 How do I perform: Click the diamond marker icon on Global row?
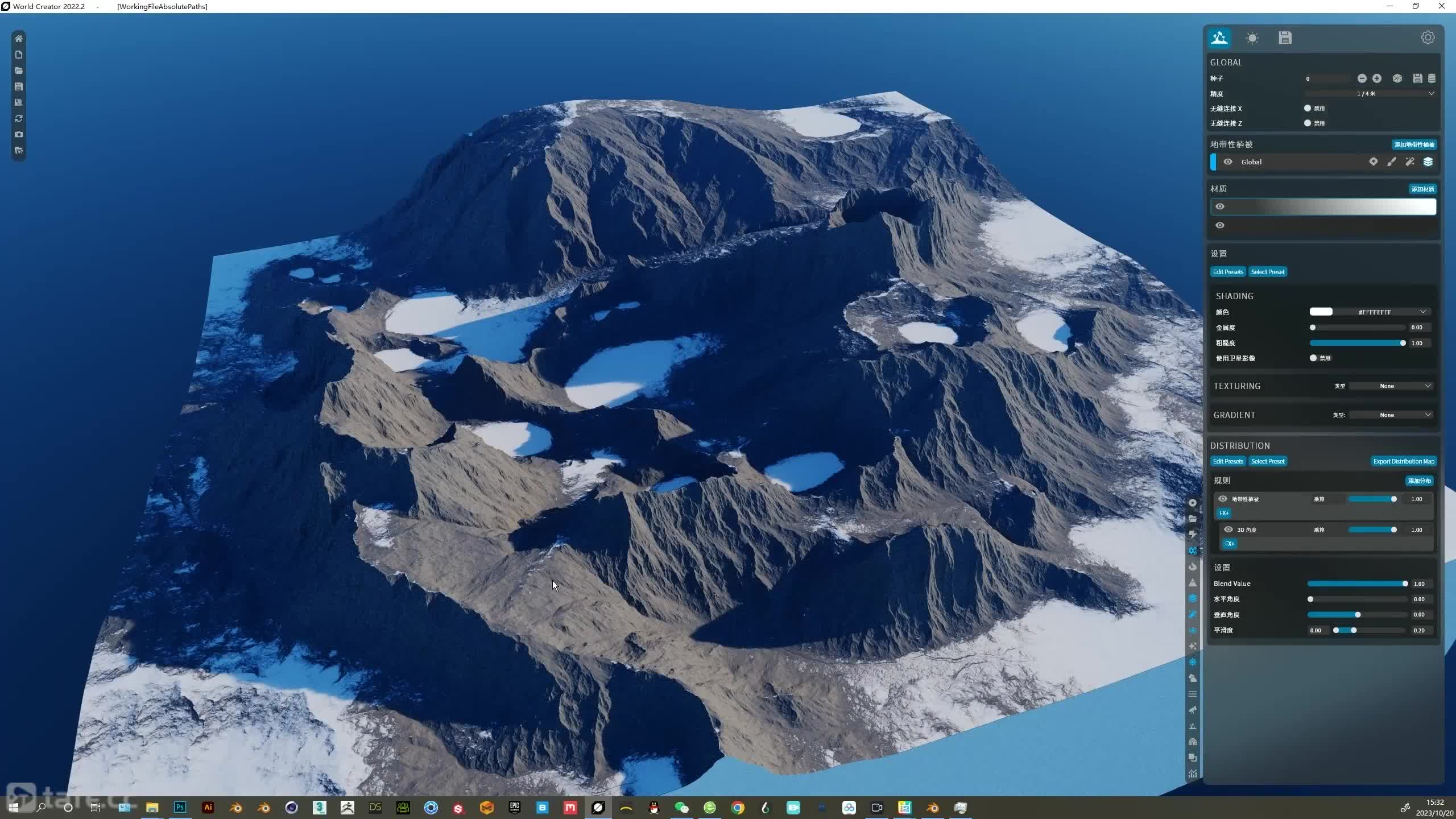click(1374, 162)
